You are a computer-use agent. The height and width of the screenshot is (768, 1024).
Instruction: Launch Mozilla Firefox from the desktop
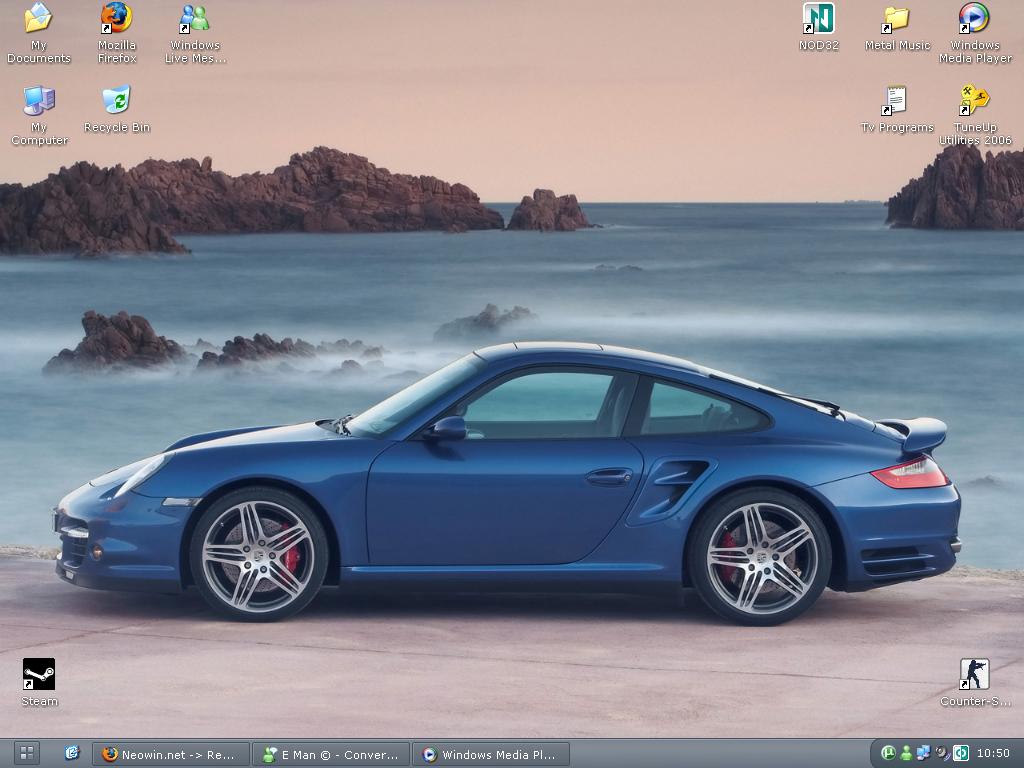click(116, 19)
